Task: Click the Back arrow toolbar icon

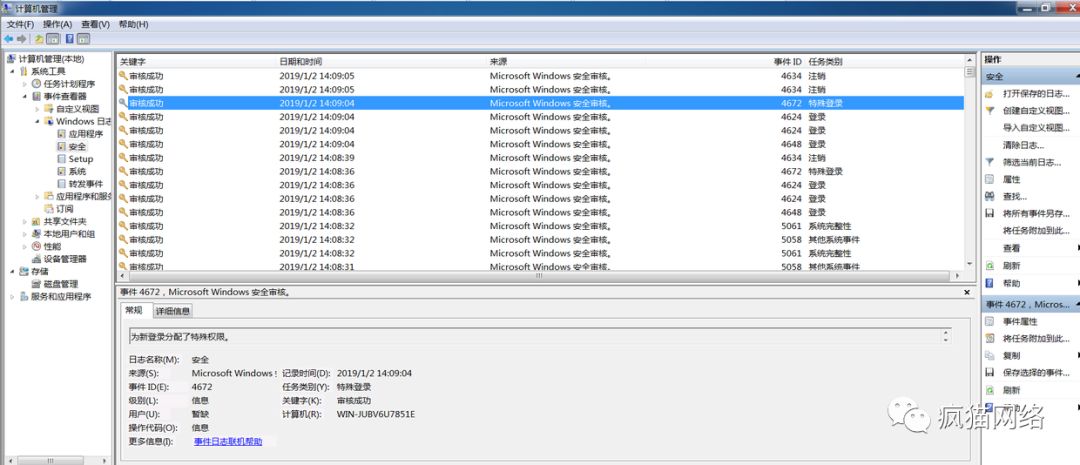Action: pyautogui.click(x=8, y=39)
